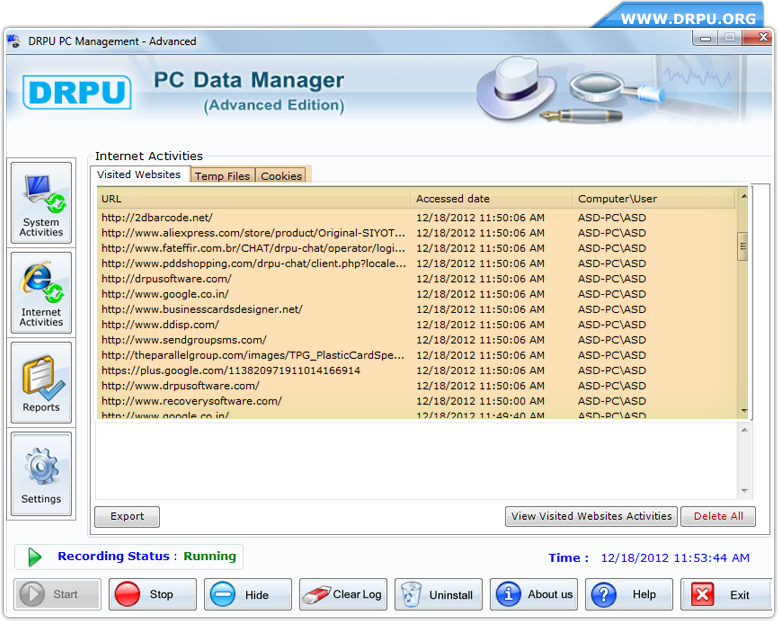Select the plus.google.com URL row

417,371
